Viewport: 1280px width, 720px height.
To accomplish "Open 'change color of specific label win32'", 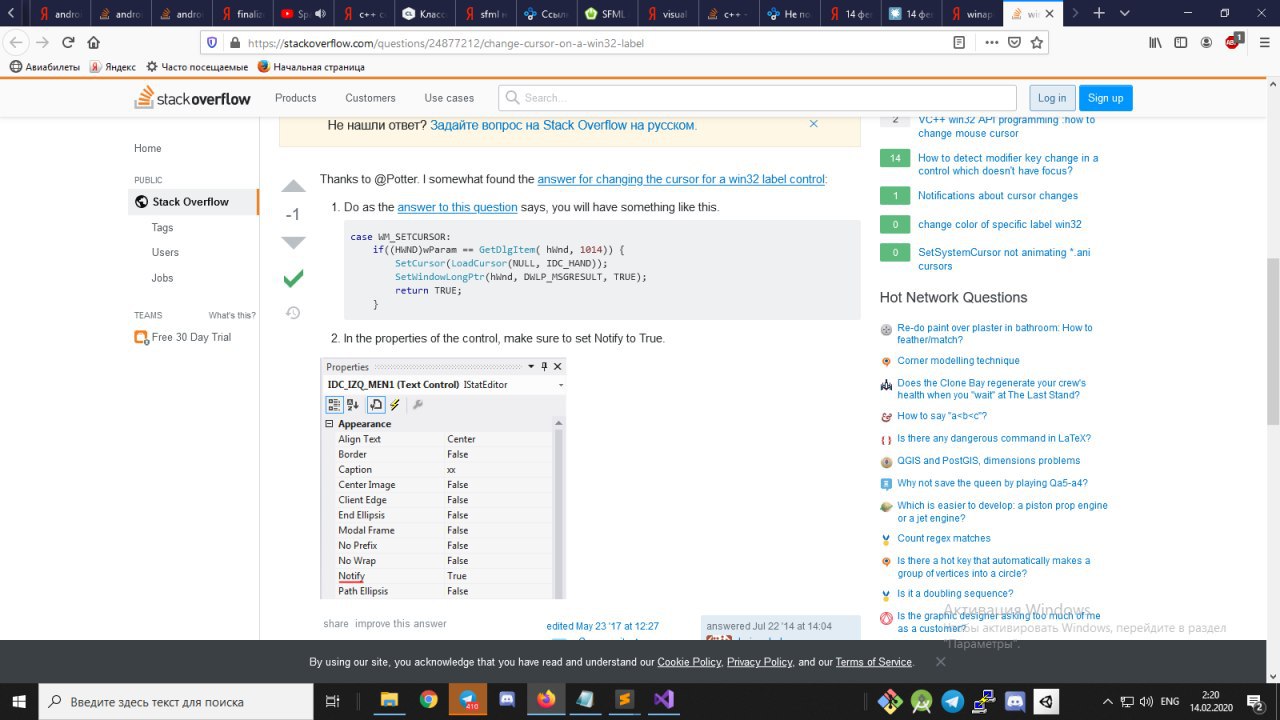I will click(1000, 224).
